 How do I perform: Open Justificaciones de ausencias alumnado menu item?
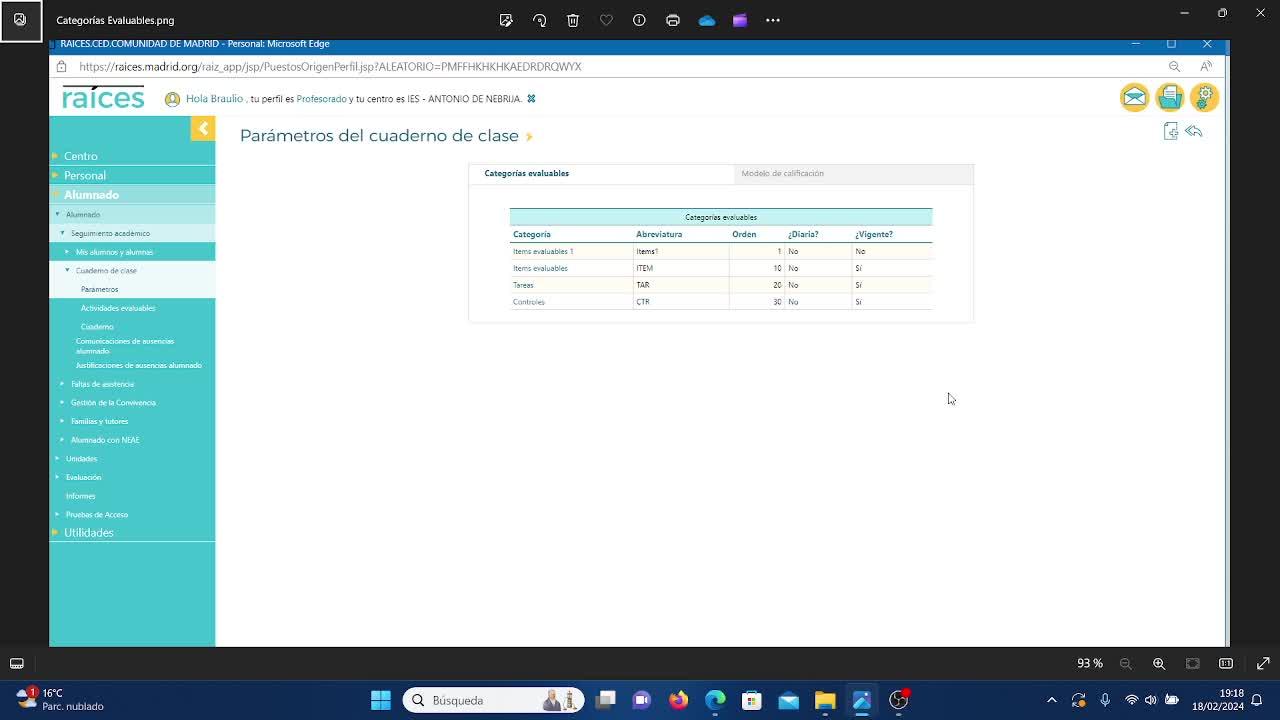tap(139, 365)
